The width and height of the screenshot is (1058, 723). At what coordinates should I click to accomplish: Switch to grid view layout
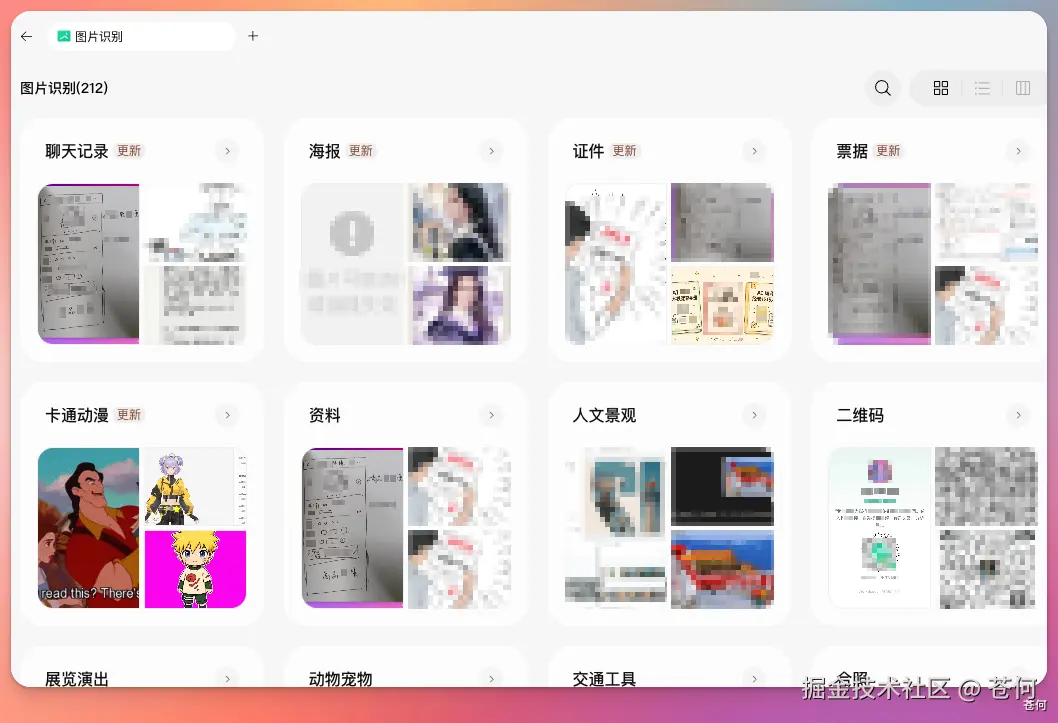[x=941, y=88]
